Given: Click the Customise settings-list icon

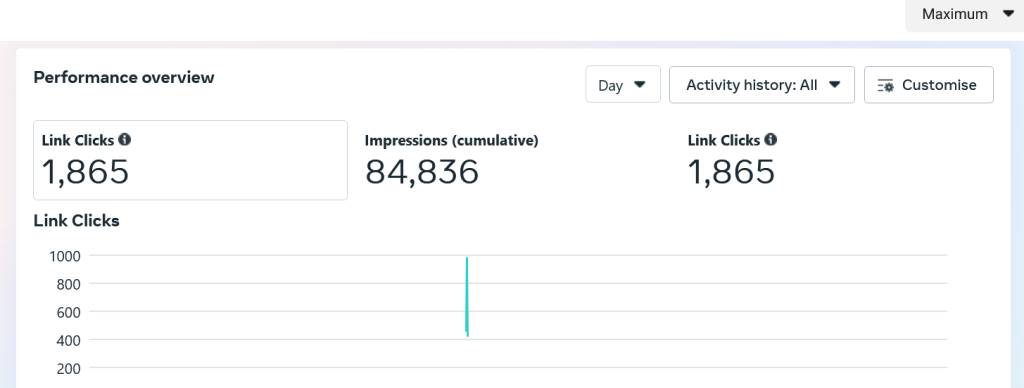Looking at the screenshot, I should pyautogui.click(x=886, y=86).
